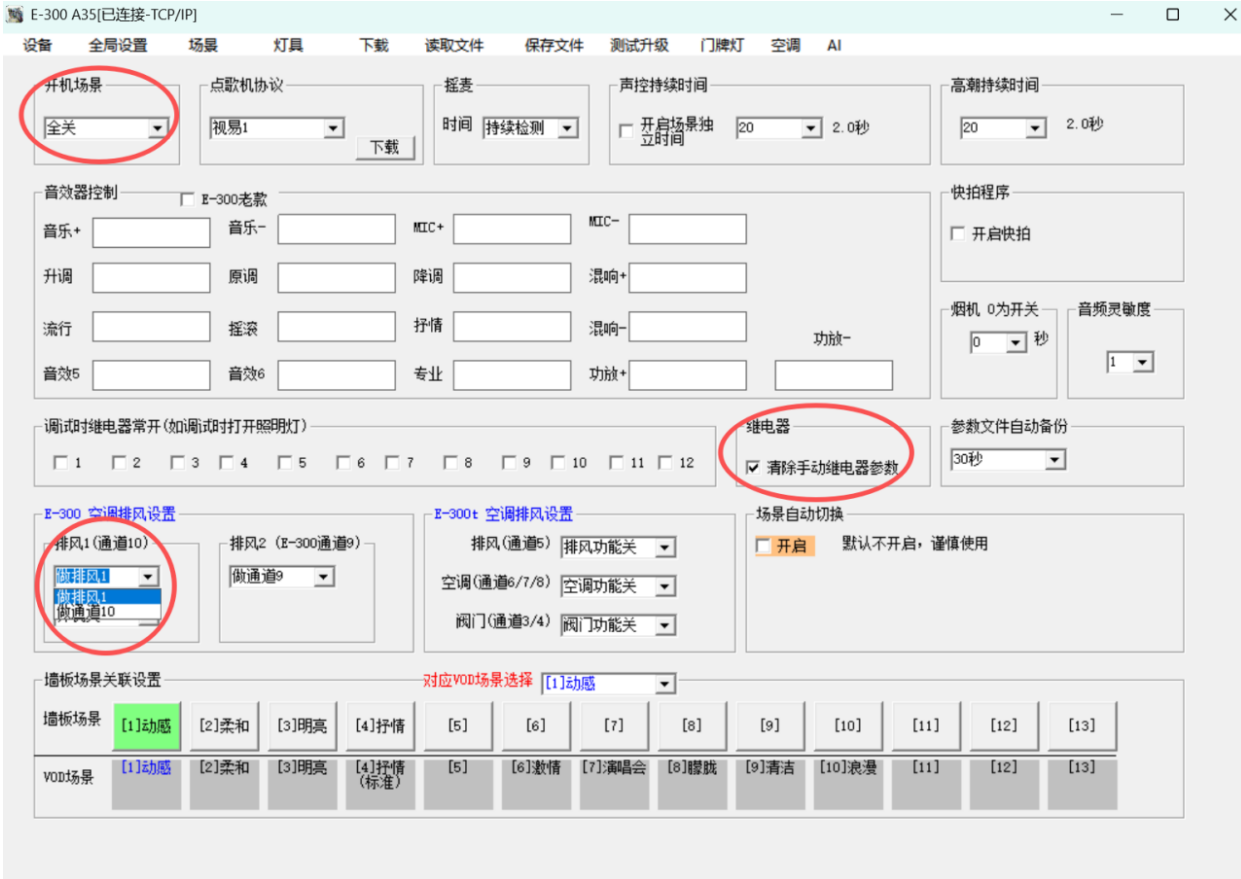The image size is (1241, 879).
Task: Click the [7] wall panel scene button
Action: 614,726
